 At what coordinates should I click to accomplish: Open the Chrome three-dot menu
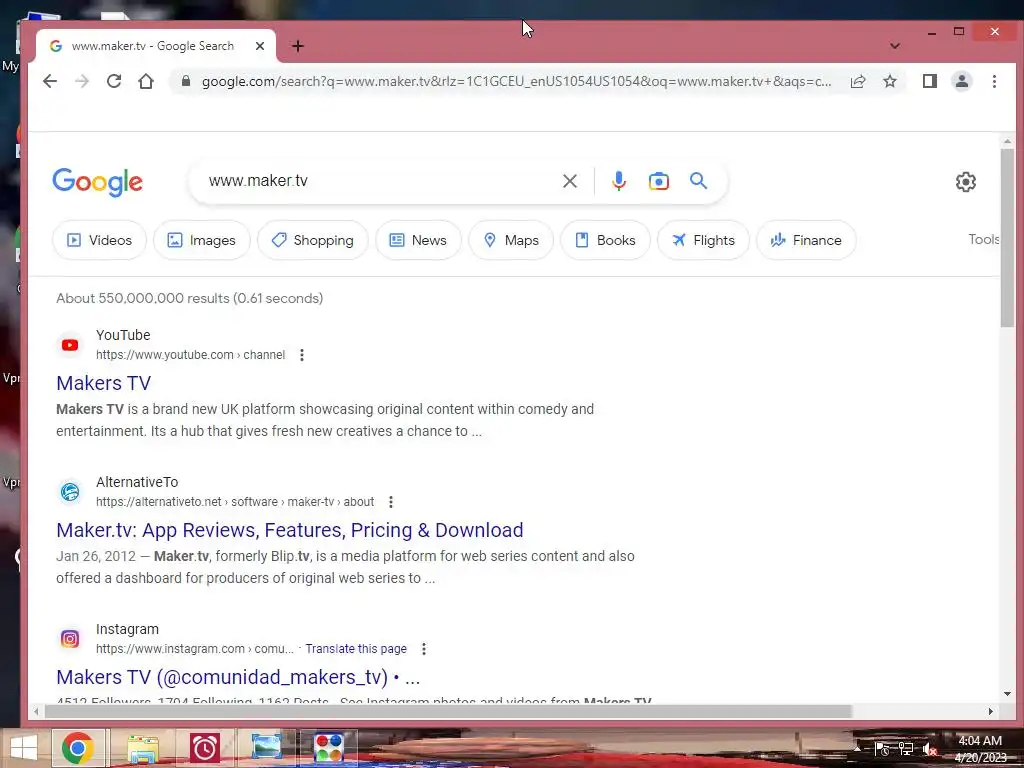[x=994, y=81]
